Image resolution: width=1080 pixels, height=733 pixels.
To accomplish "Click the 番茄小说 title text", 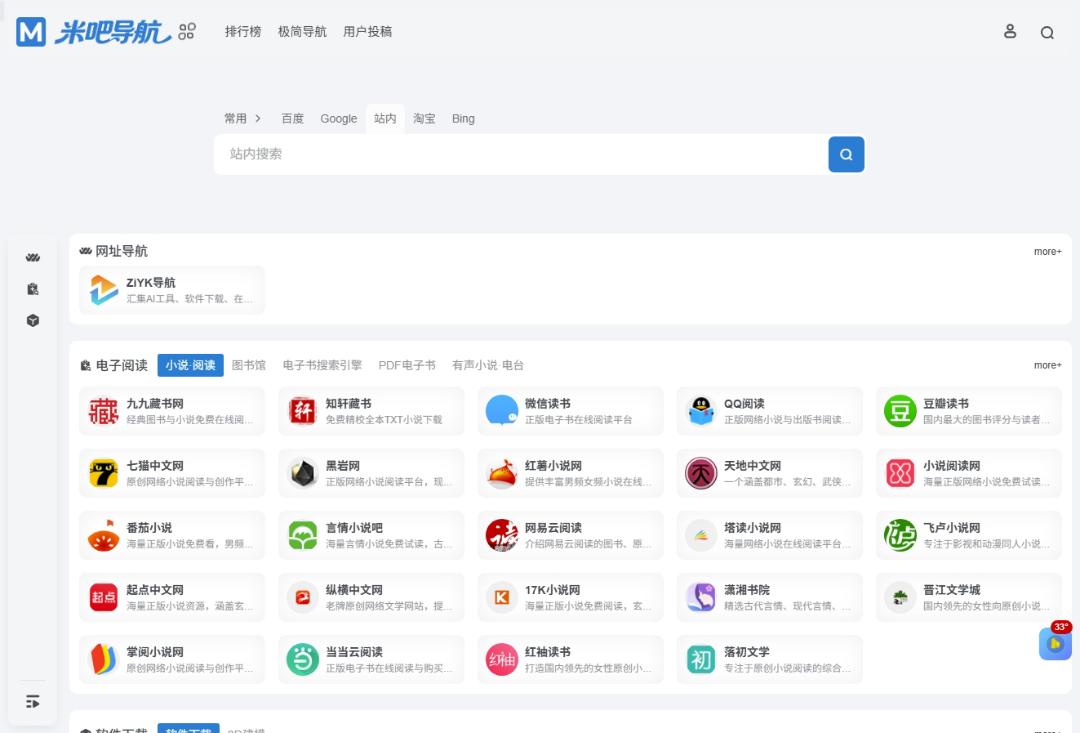I will [x=149, y=528].
